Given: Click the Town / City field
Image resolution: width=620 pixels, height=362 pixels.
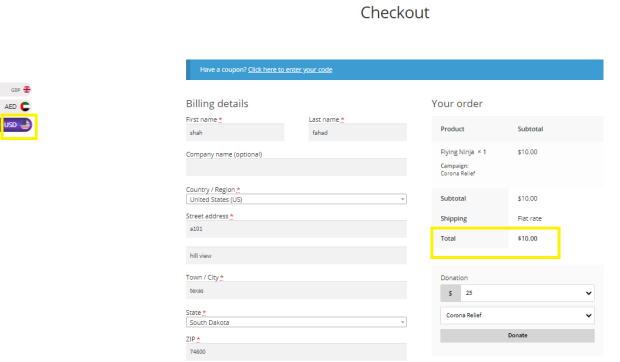Looking at the screenshot, I should 296,290.
